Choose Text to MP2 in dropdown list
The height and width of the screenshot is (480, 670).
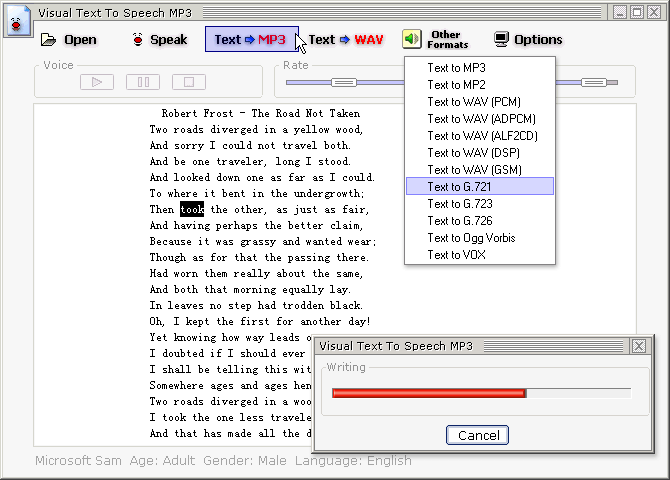click(479, 85)
